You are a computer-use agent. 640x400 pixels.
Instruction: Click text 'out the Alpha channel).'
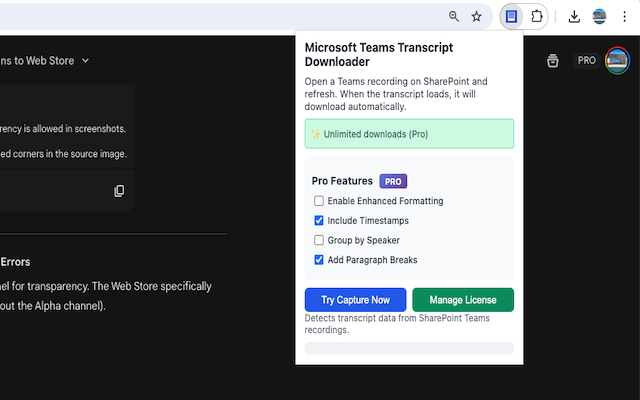[53, 306]
